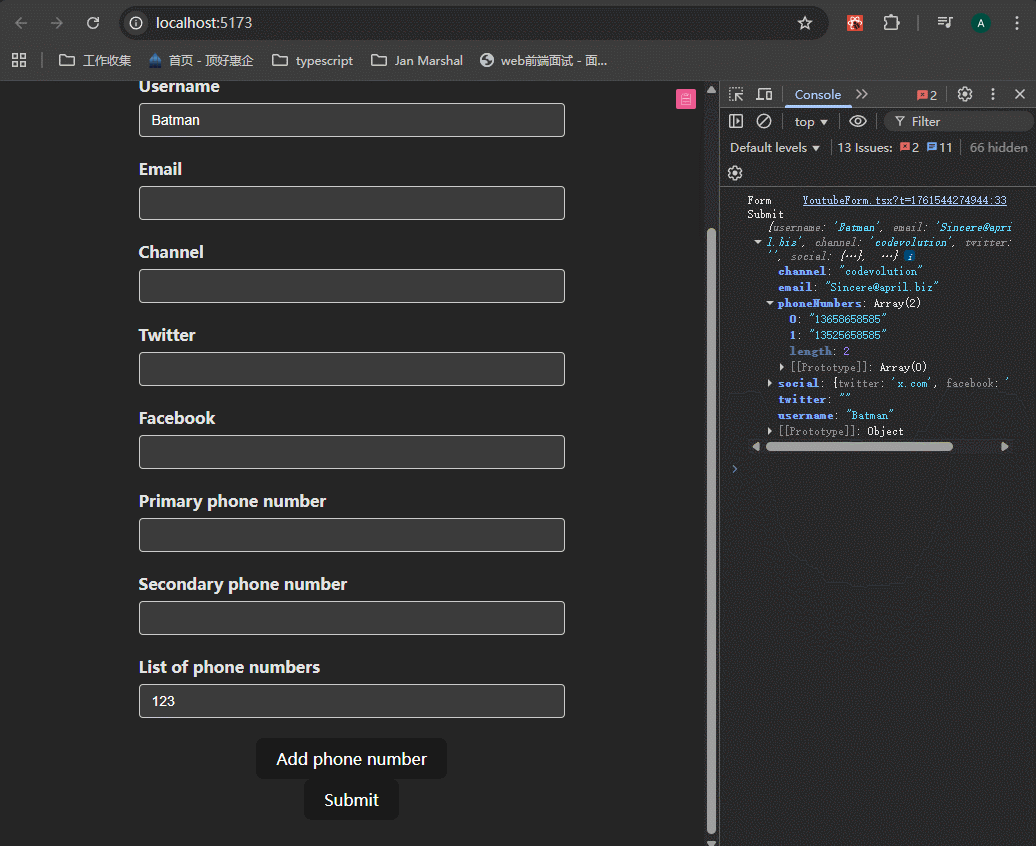The width and height of the screenshot is (1036, 846).
Task: Collapse the phoneNumbers array
Action: coord(770,303)
